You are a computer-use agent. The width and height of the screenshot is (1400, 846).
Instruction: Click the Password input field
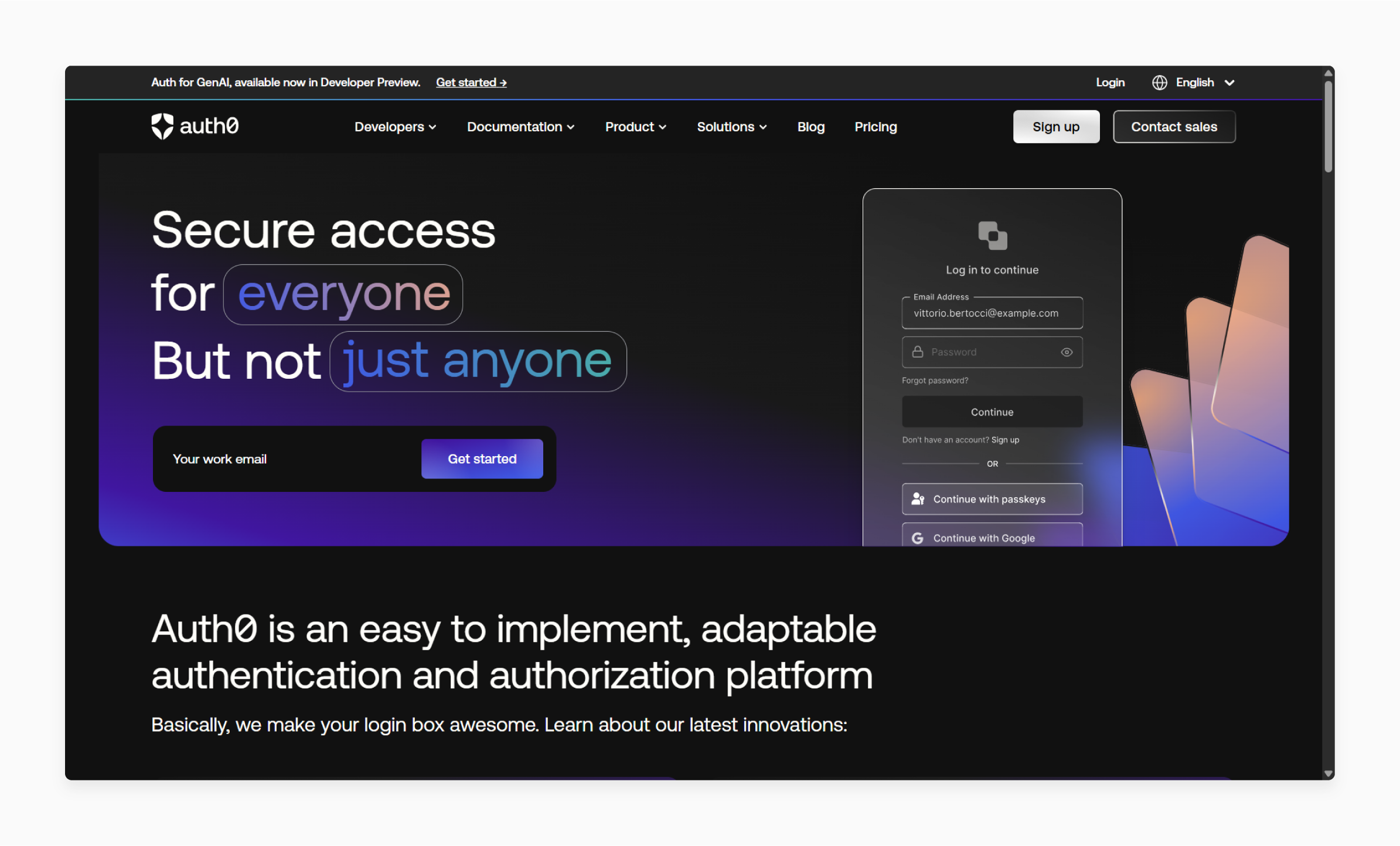(x=992, y=352)
